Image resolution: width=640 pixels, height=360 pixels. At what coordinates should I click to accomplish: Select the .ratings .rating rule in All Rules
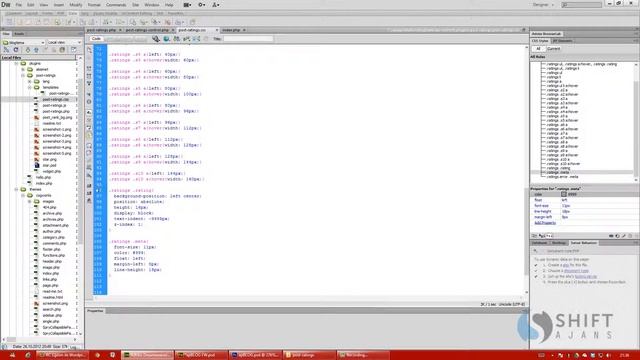pos(558,168)
